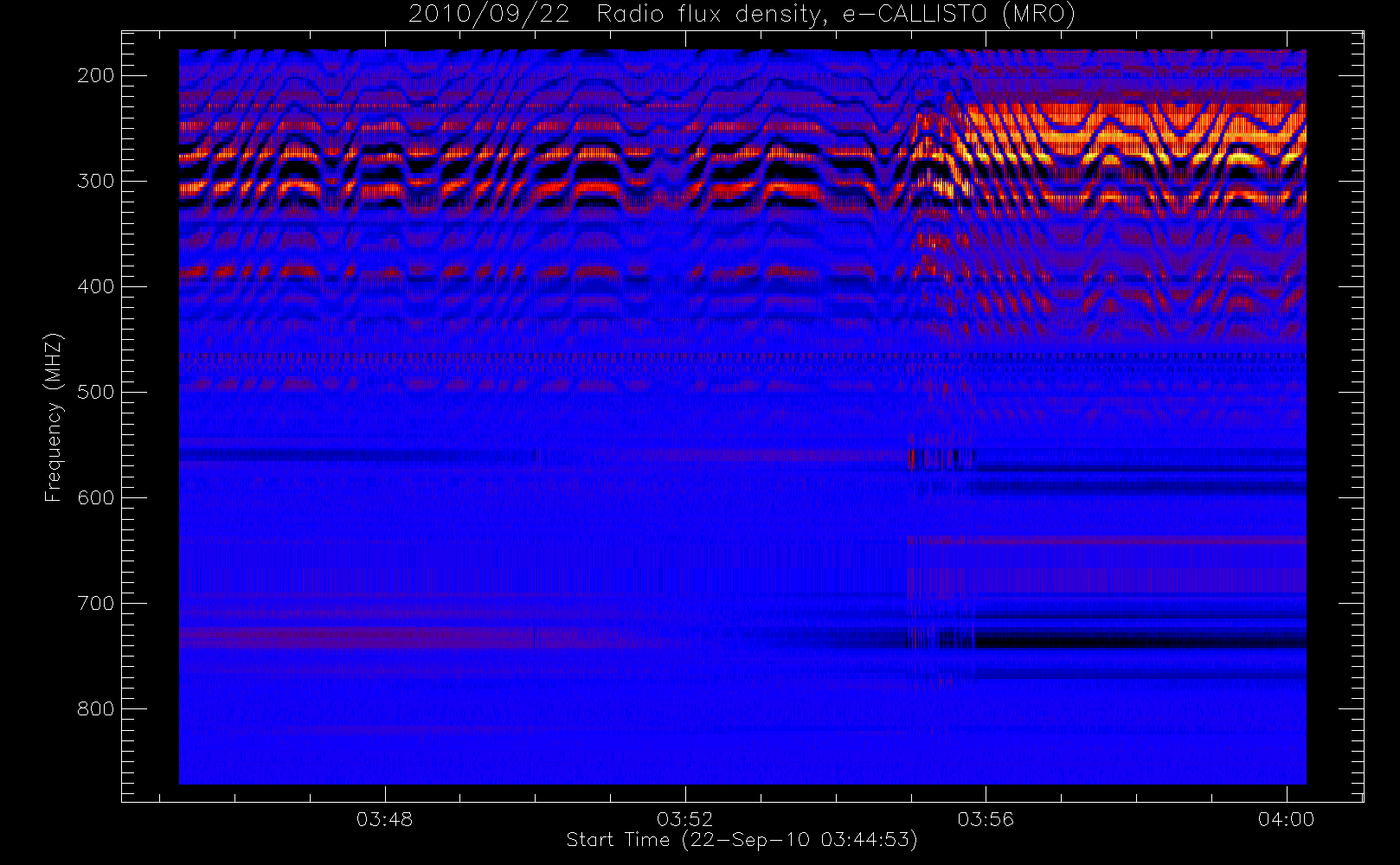Viewport: 1400px width, 865px height.
Task: Click the 600 frequency tick label
Action: (x=96, y=497)
